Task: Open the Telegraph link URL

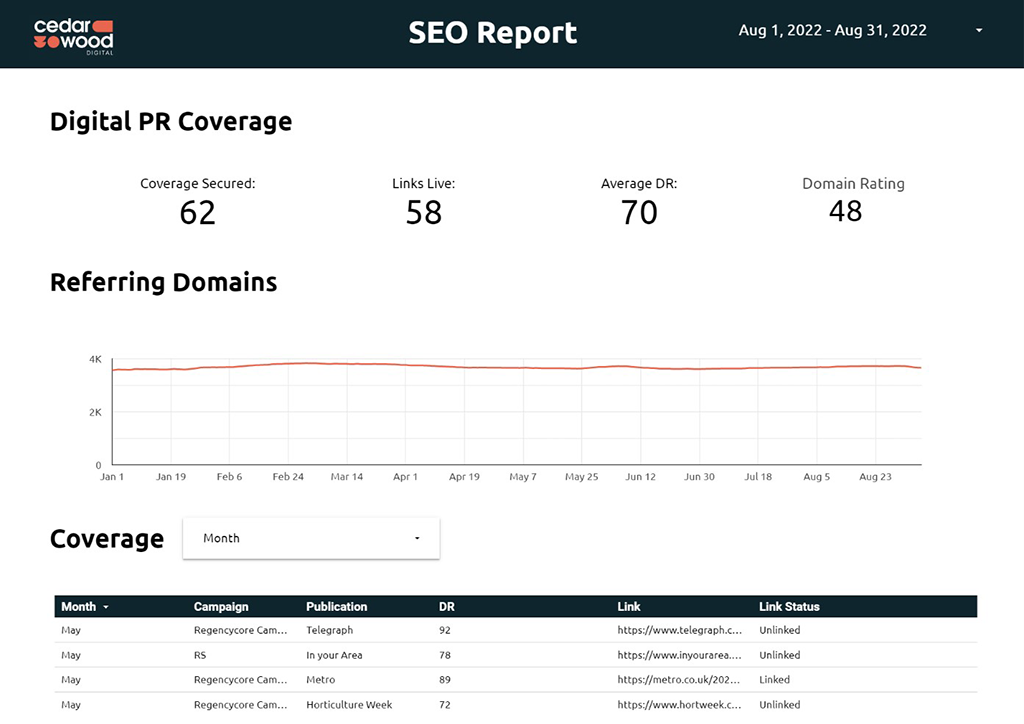Action: coord(680,631)
